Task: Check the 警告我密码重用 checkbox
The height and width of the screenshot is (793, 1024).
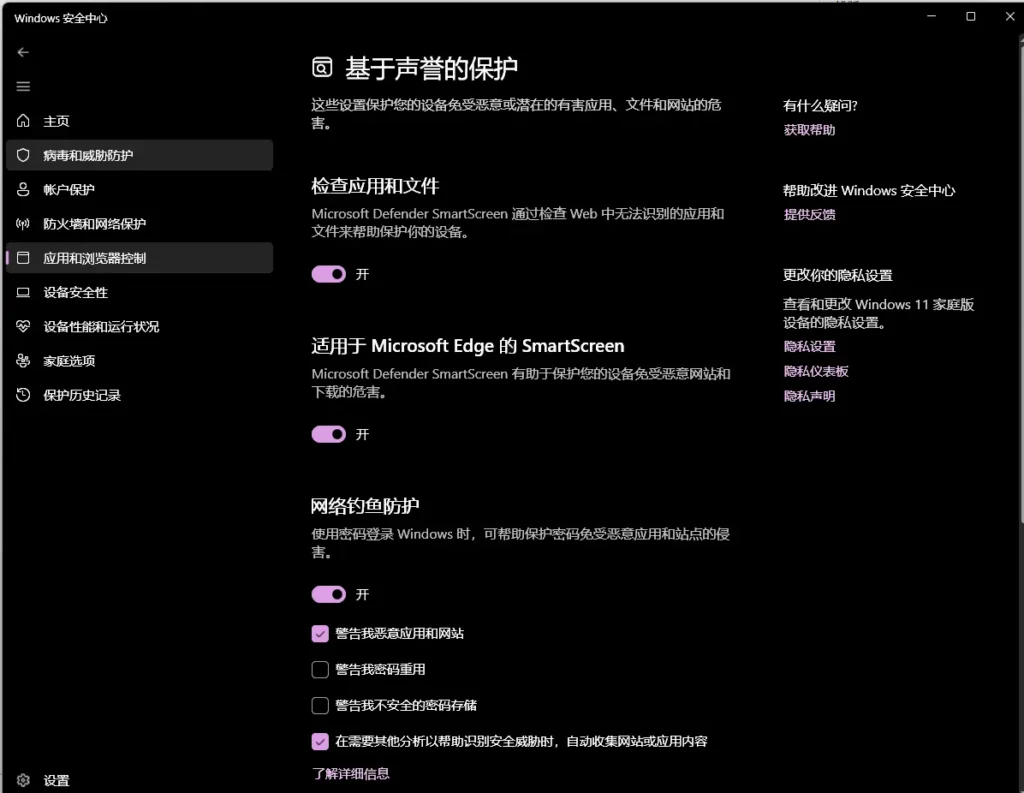Action: click(x=320, y=670)
